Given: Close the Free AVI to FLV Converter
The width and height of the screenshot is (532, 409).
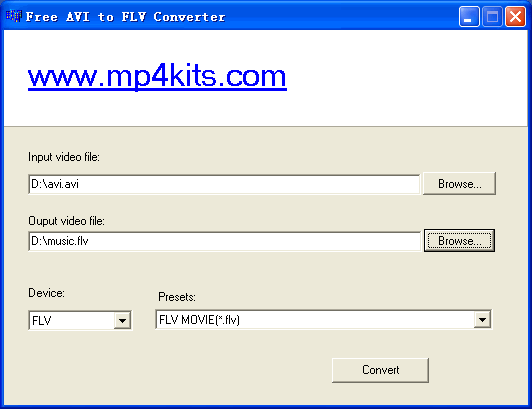Looking at the screenshot, I should point(516,16).
